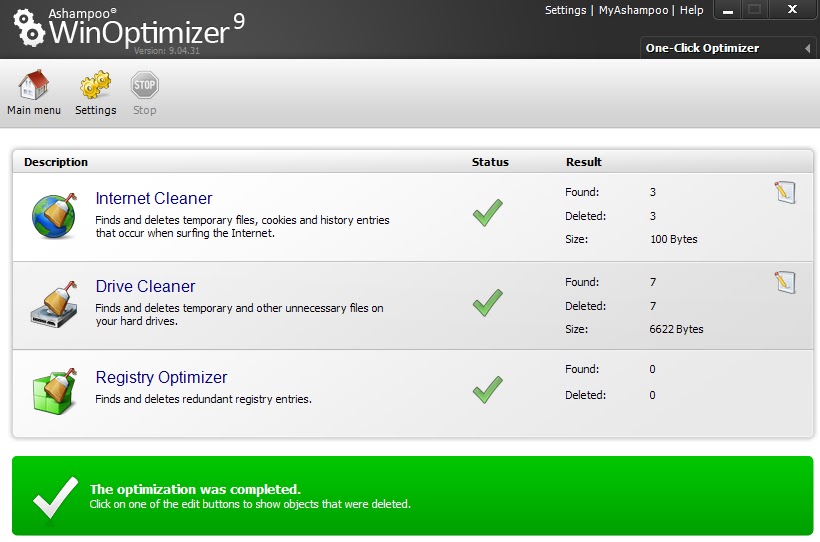
Task: Open the Drive Cleaner edit notepad icon
Action: coord(785,282)
